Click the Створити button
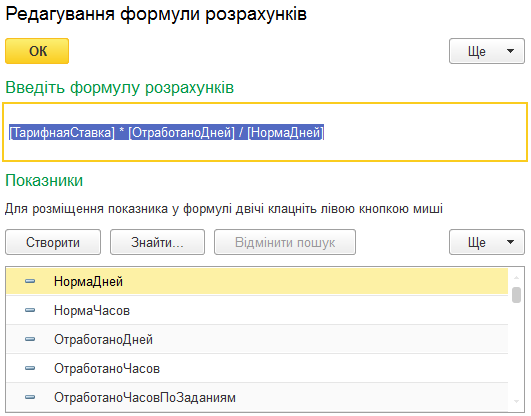The width and height of the screenshot is (531, 416). click(53, 242)
